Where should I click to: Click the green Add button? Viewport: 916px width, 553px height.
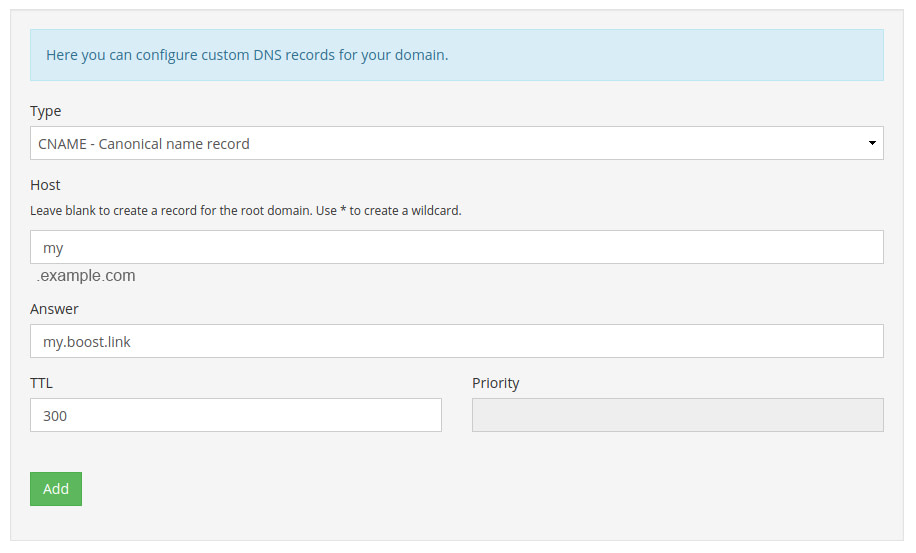coord(56,489)
